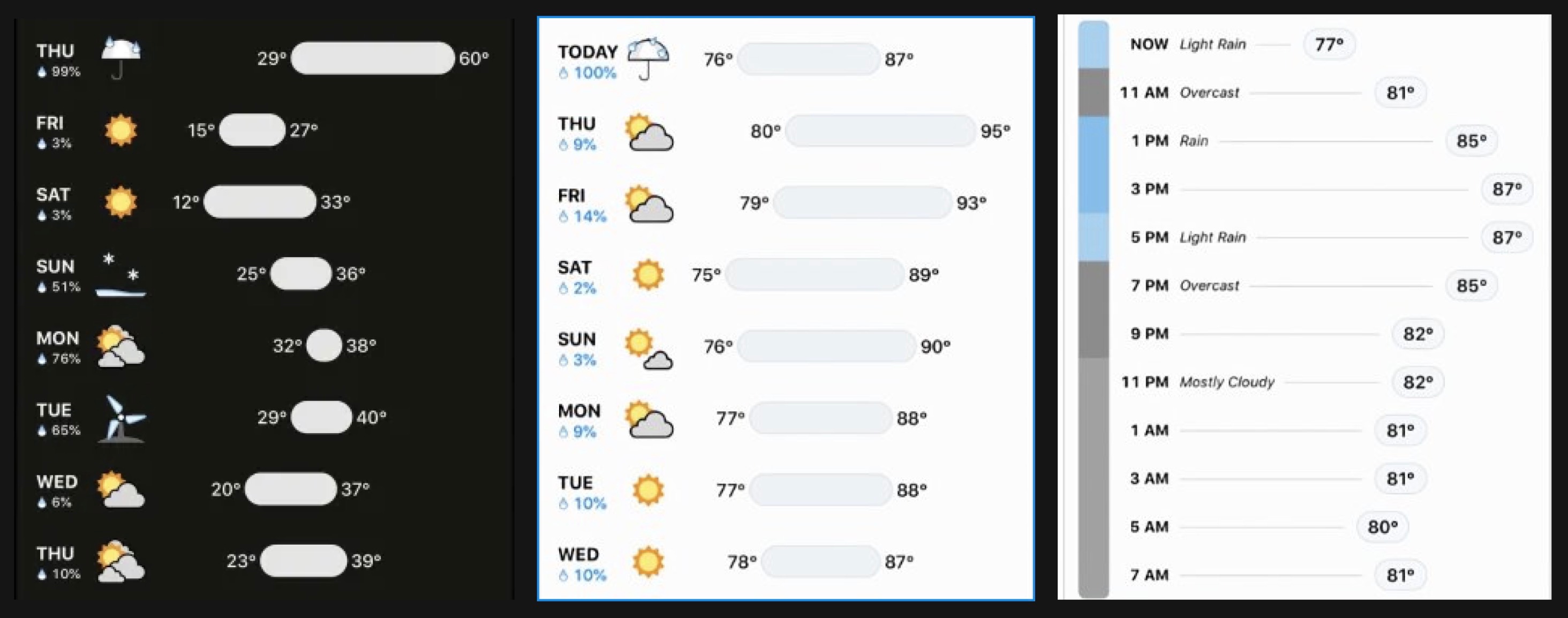Click the wind turbine icon for Tuesday 65%
This screenshot has height=618, width=1568.
(x=122, y=418)
